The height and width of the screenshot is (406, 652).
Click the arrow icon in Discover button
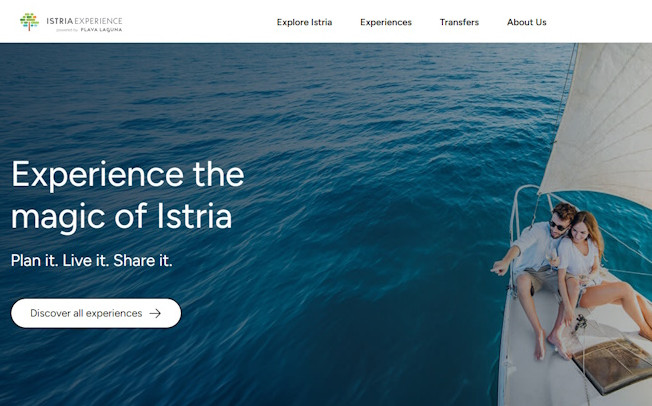(x=155, y=313)
